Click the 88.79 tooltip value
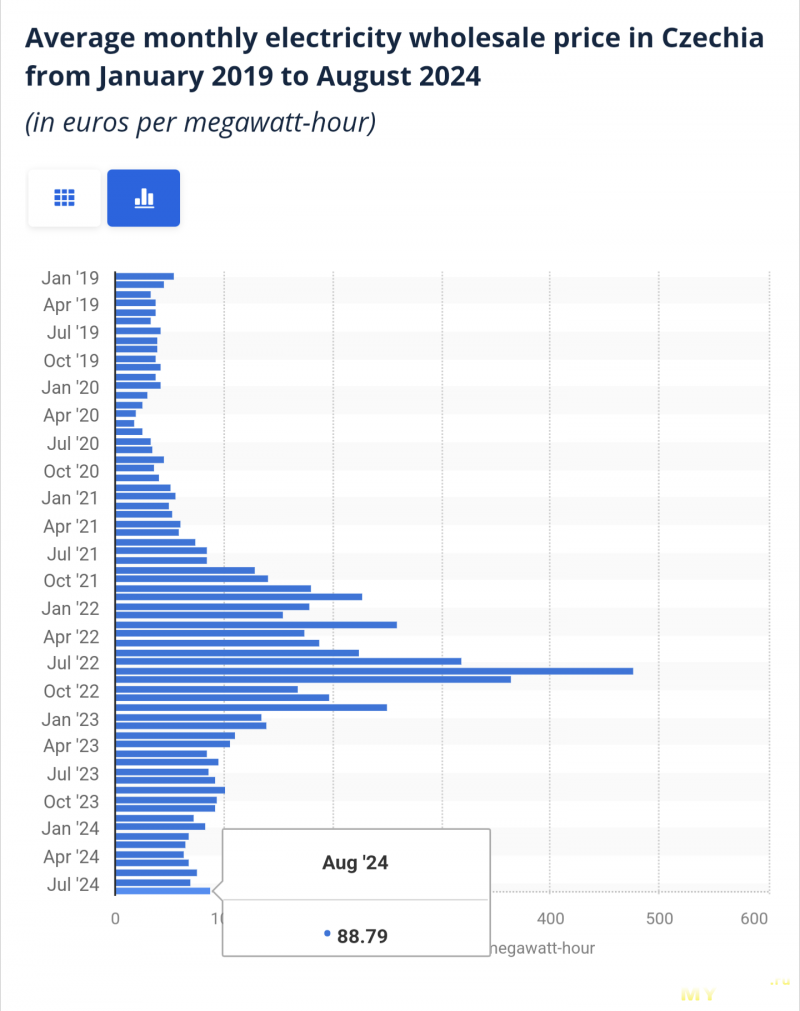This screenshot has height=1011, width=800. (x=362, y=936)
